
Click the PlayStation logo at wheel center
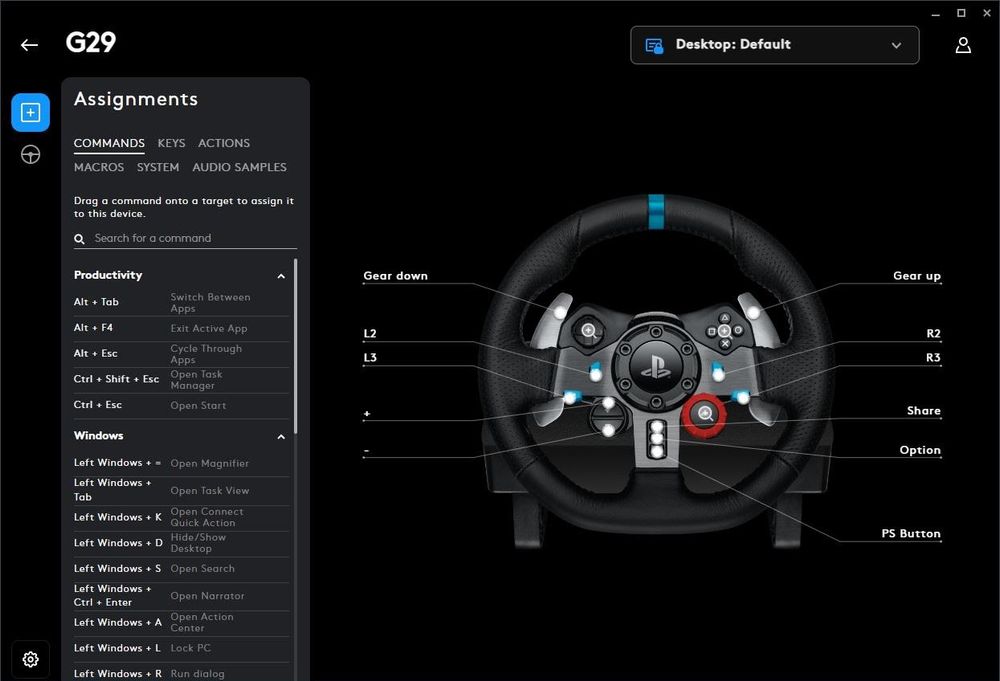coord(655,365)
